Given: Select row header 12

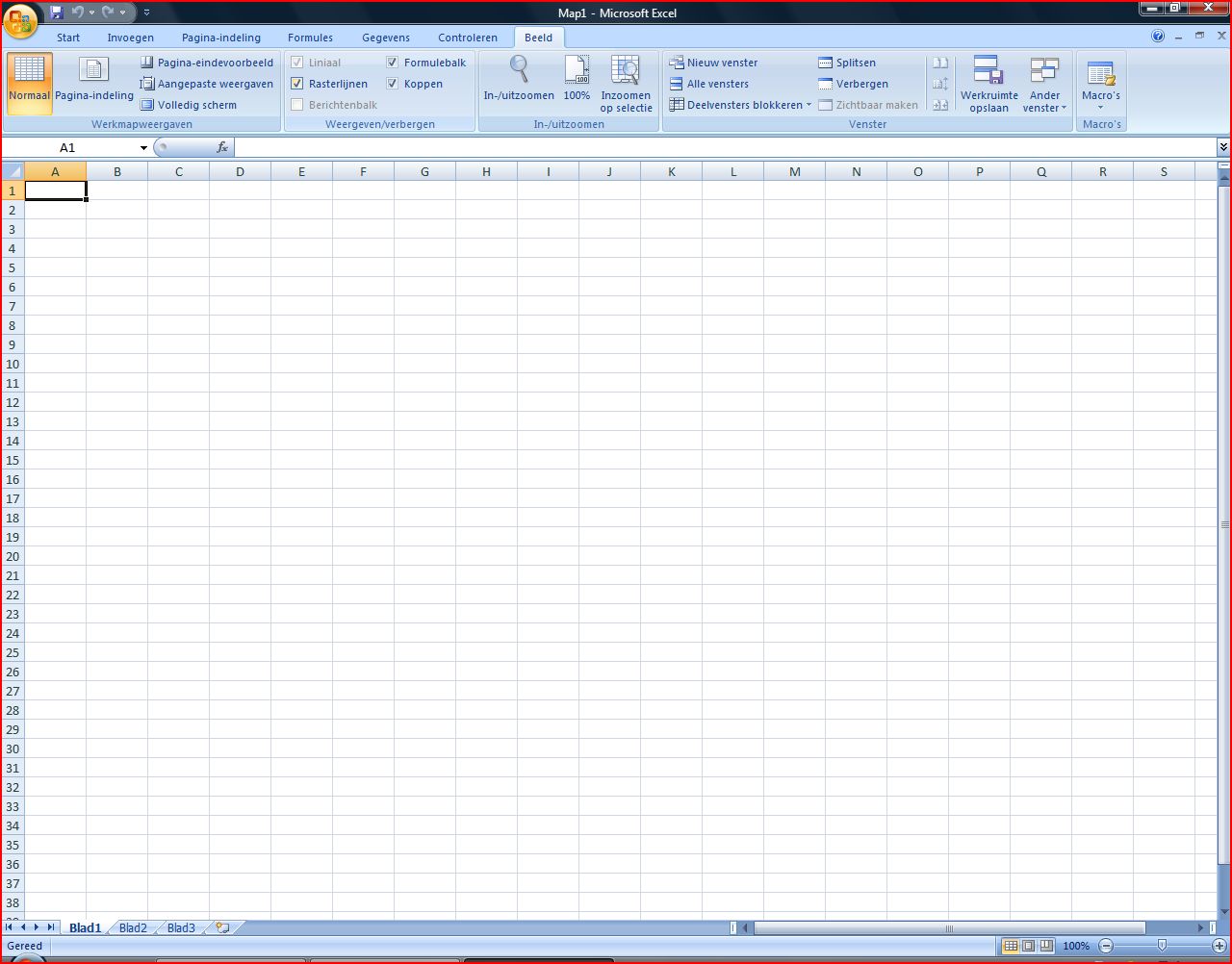Looking at the screenshot, I should pos(13,402).
